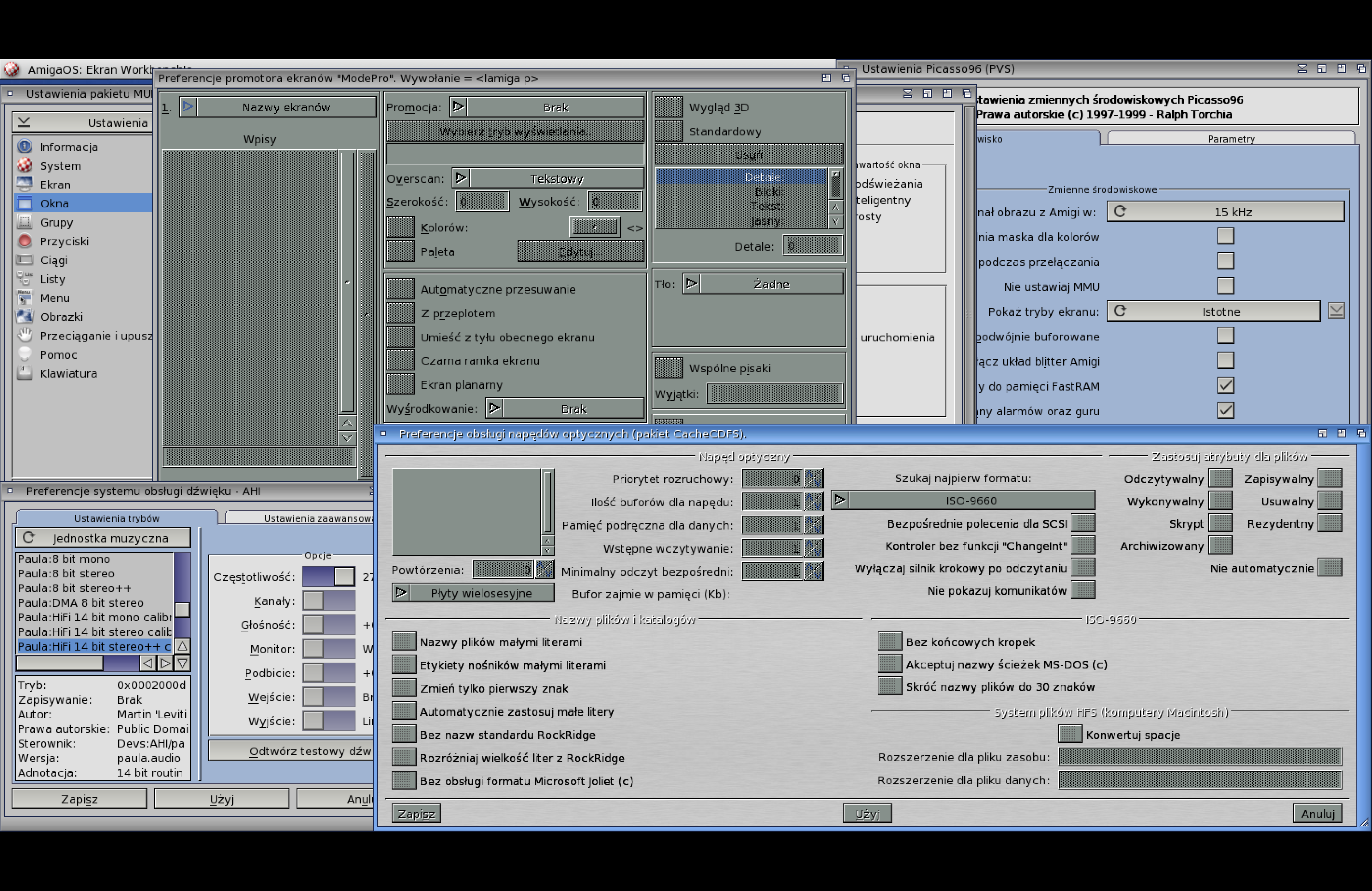Cycle the Jednostka muzyczna selector
The image size is (1372, 891).
(103, 538)
